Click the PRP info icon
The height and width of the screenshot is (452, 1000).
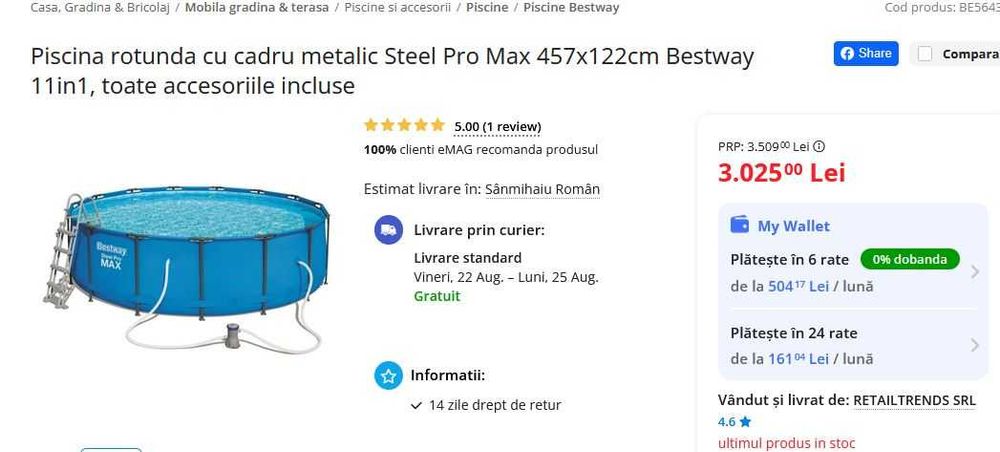(x=819, y=146)
